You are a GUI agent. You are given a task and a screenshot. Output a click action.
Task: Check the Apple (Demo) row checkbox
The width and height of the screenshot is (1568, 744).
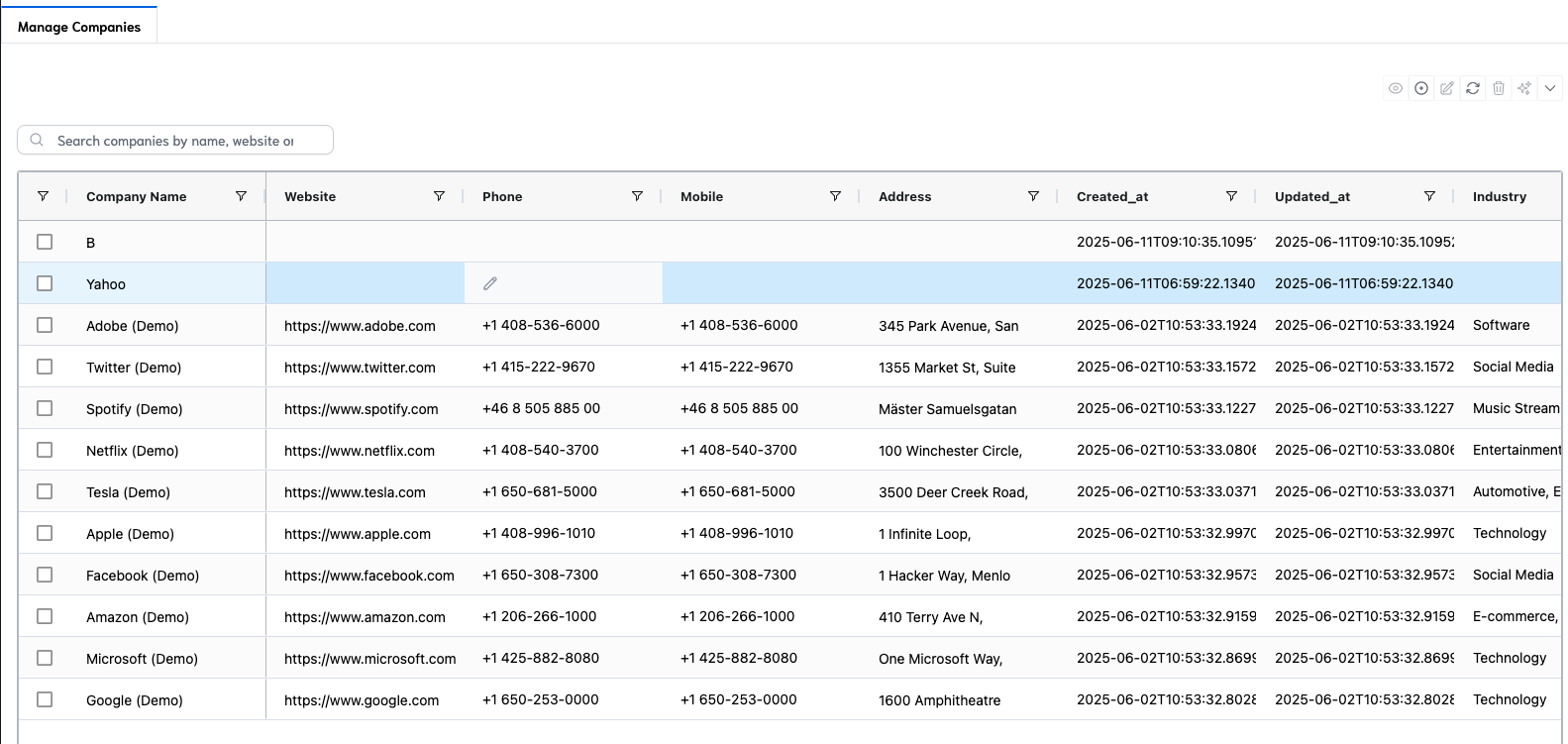pos(45,533)
